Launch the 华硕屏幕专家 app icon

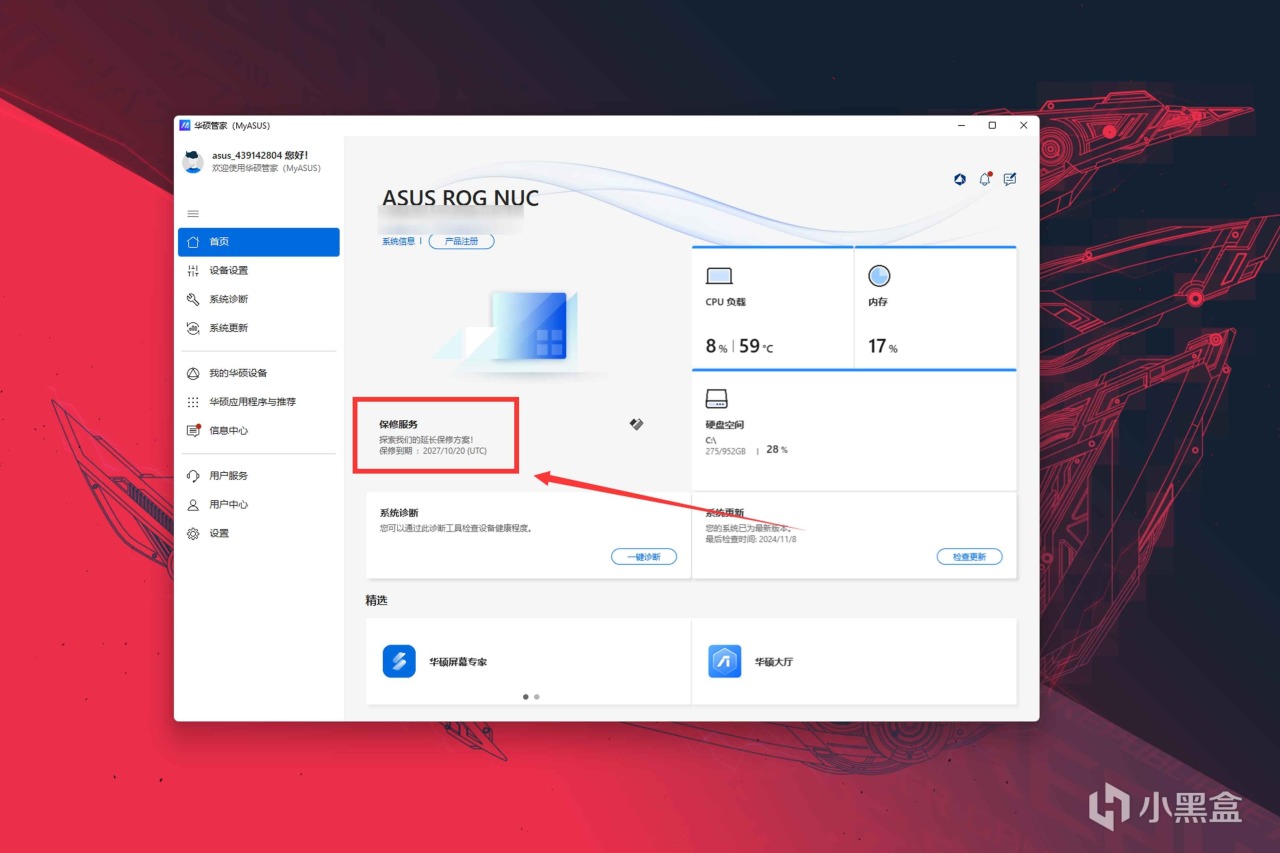399,661
